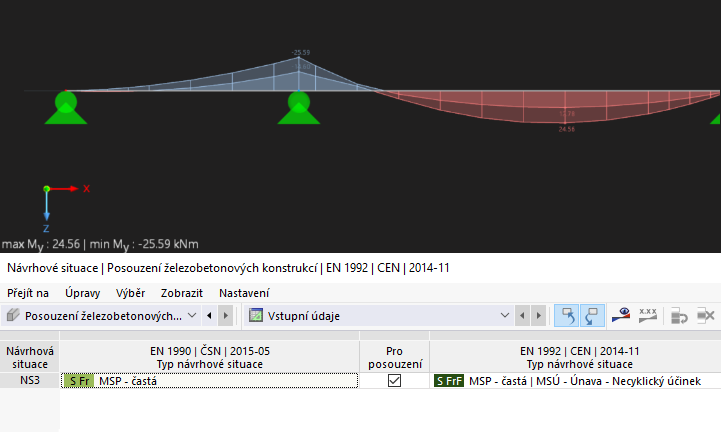Click the blue Z axis arrow
721x432 pixels.
[46, 204]
